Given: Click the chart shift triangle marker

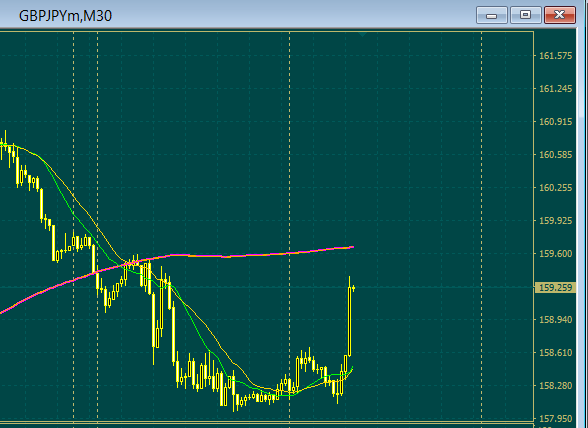Looking at the screenshot, I should pyautogui.click(x=362, y=34).
